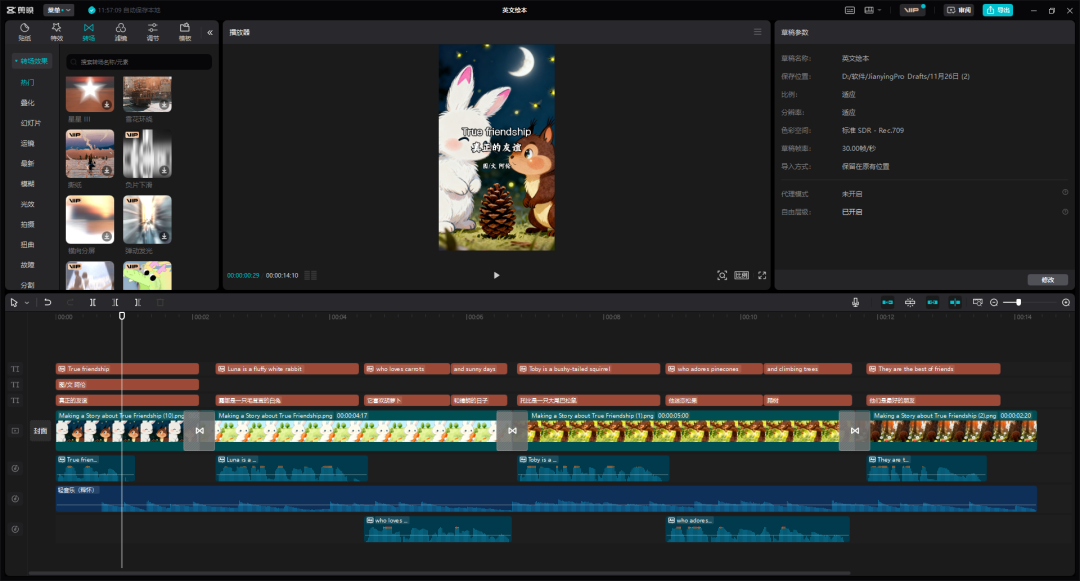
Task: Click the zoom-in plus icon for the timeline
Action: [1065, 302]
